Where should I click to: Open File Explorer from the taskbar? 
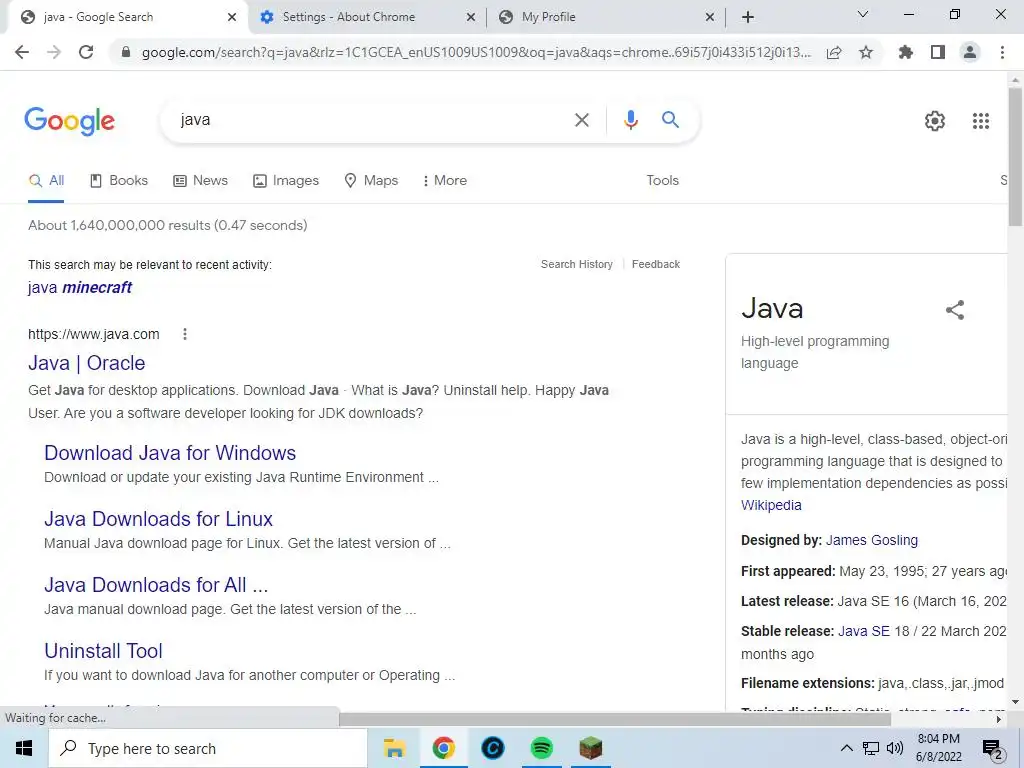[394, 748]
